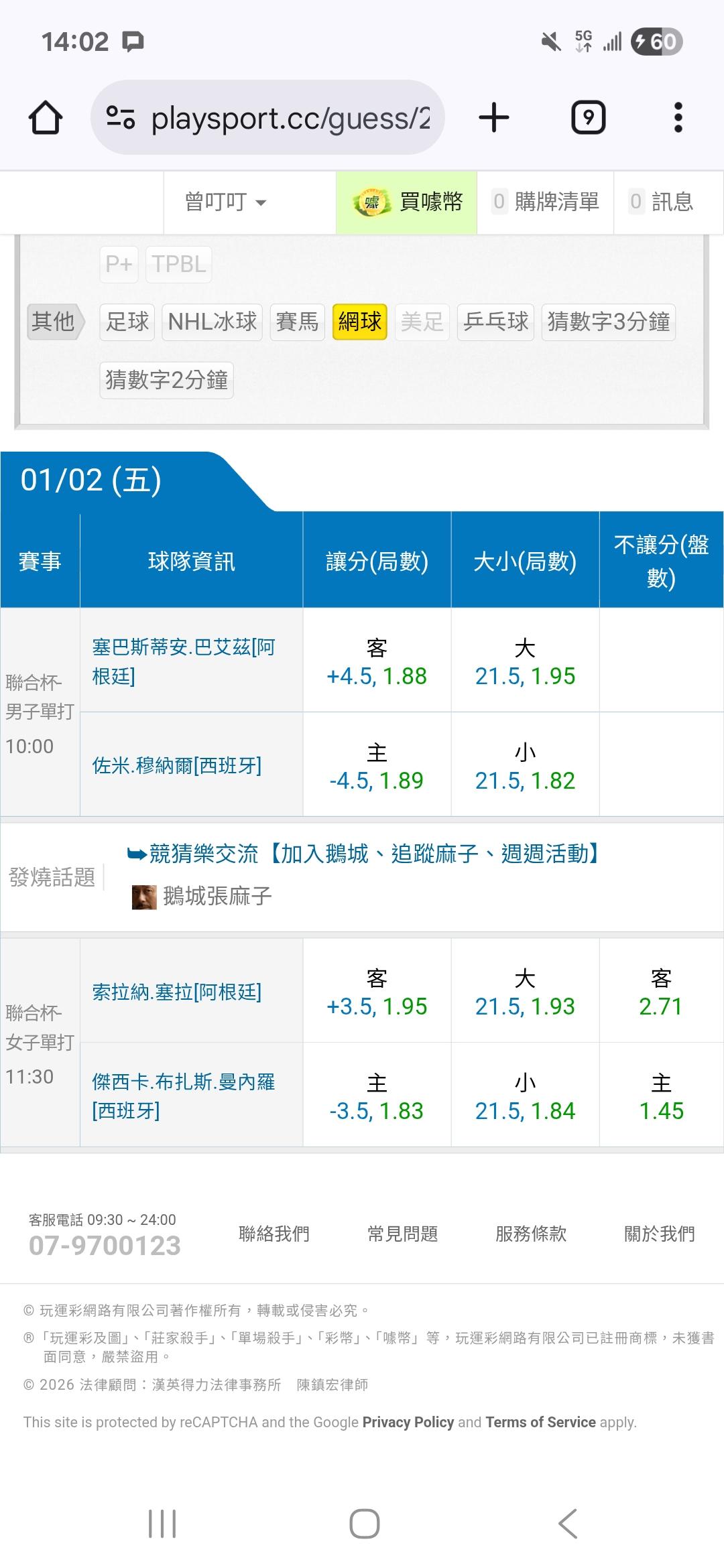Open the 訊息 messages tab
The image size is (724, 1568).
tap(662, 202)
